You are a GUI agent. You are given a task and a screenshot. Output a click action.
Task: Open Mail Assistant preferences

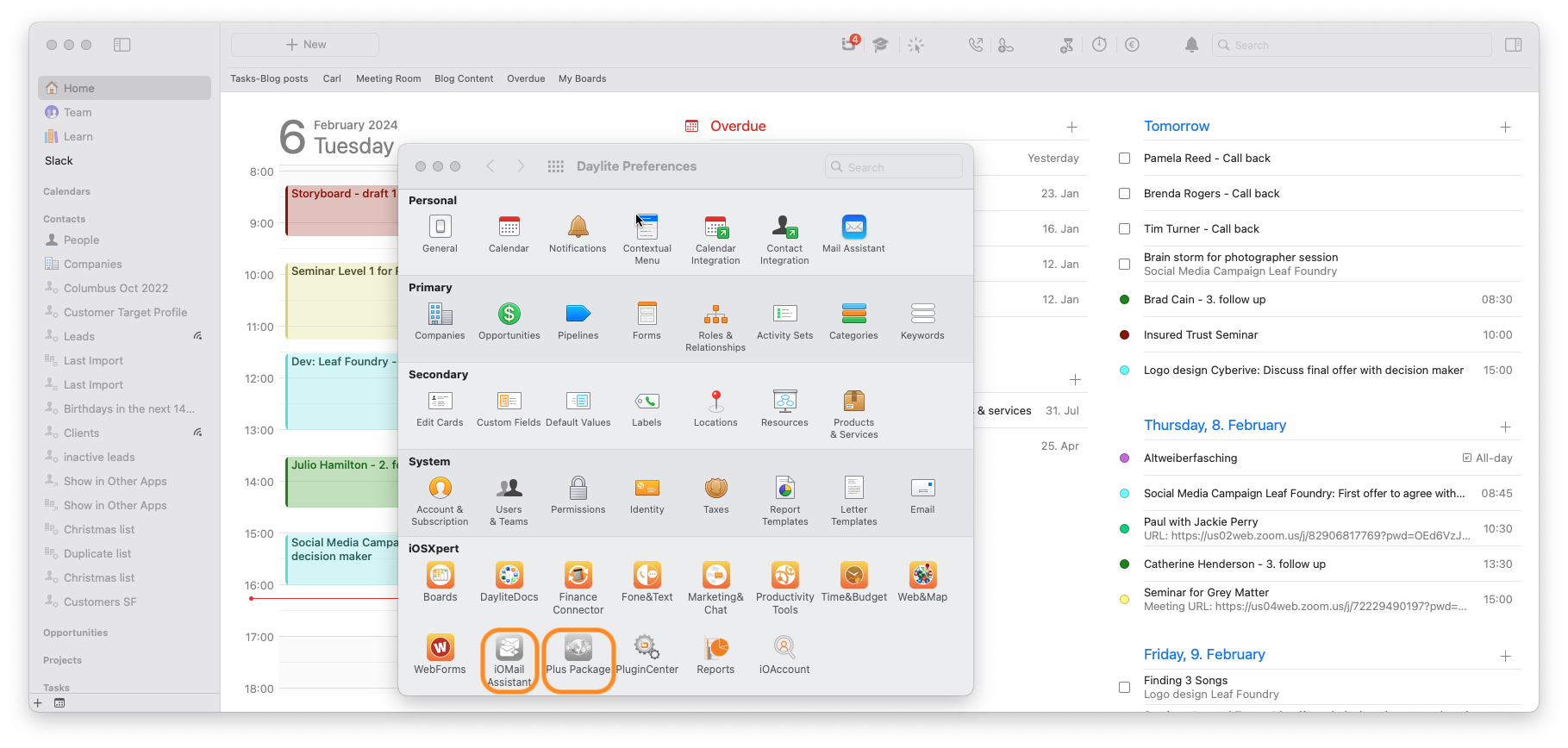pyautogui.click(x=853, y=227)
